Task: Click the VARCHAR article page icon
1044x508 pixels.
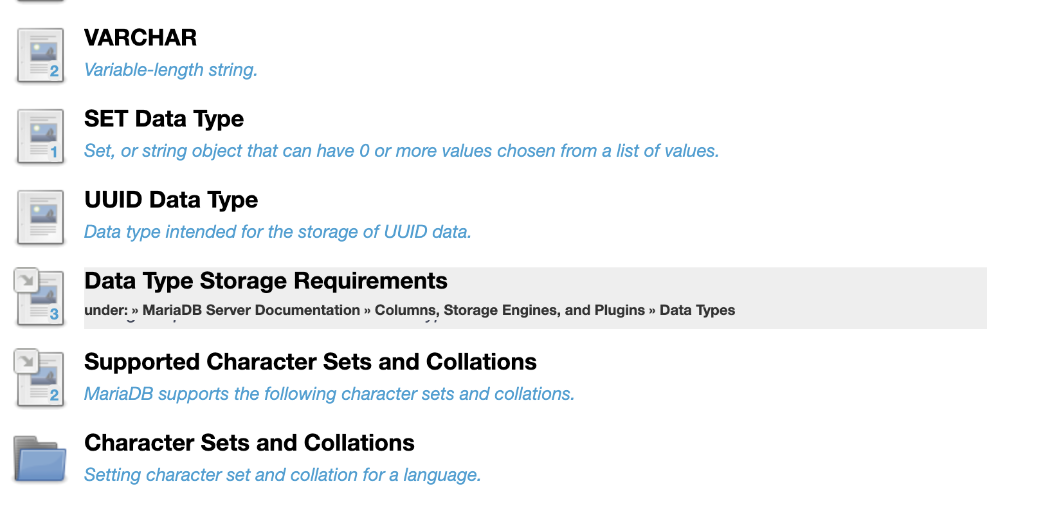Action: click(41, 55)
